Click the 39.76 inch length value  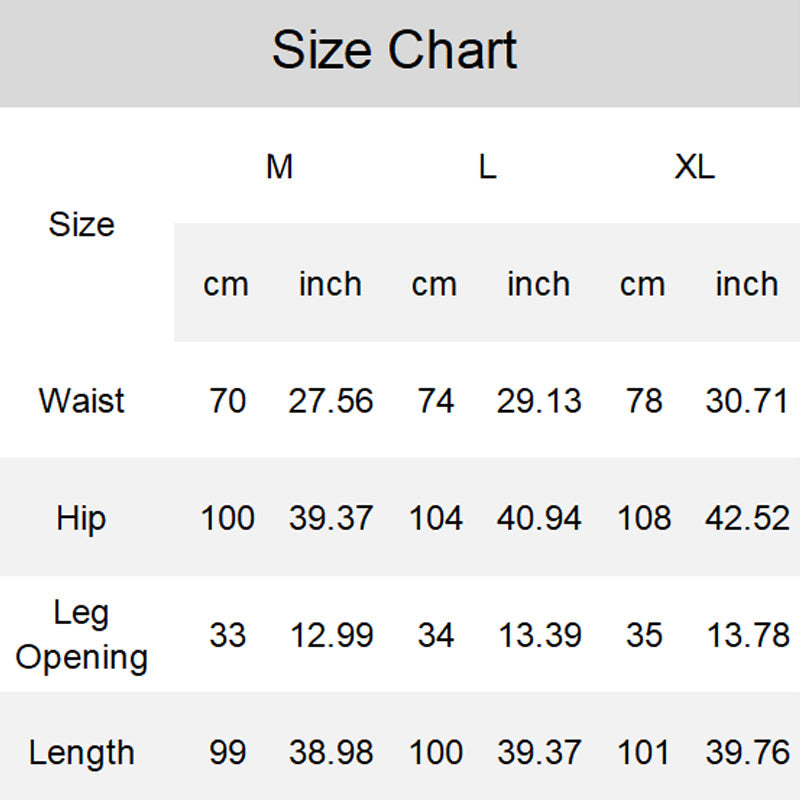[x=747, y=752]
